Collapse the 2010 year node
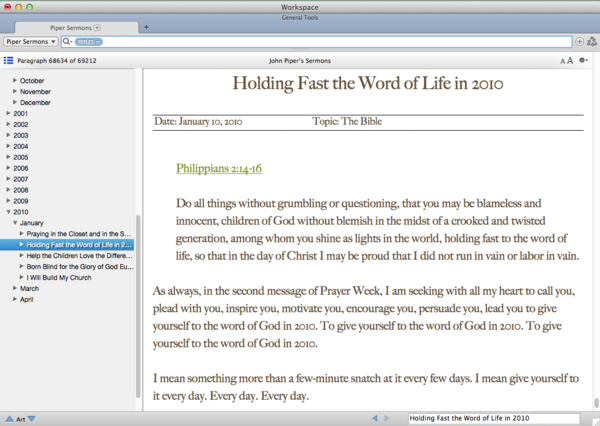This screenshot has height=426, width=600. [x=8, y=212]
